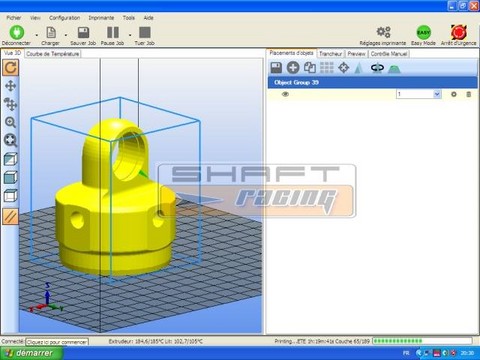Select the rotate view tool
Image resolution: width=480 pixels, height=360 pixels.
click(11, 68)
